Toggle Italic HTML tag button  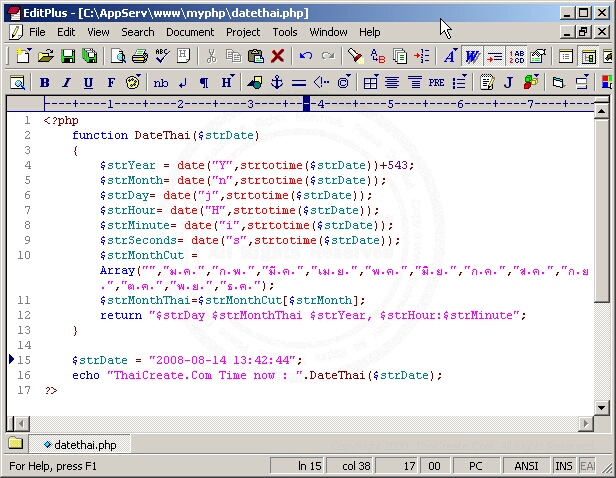coord(67,82)
